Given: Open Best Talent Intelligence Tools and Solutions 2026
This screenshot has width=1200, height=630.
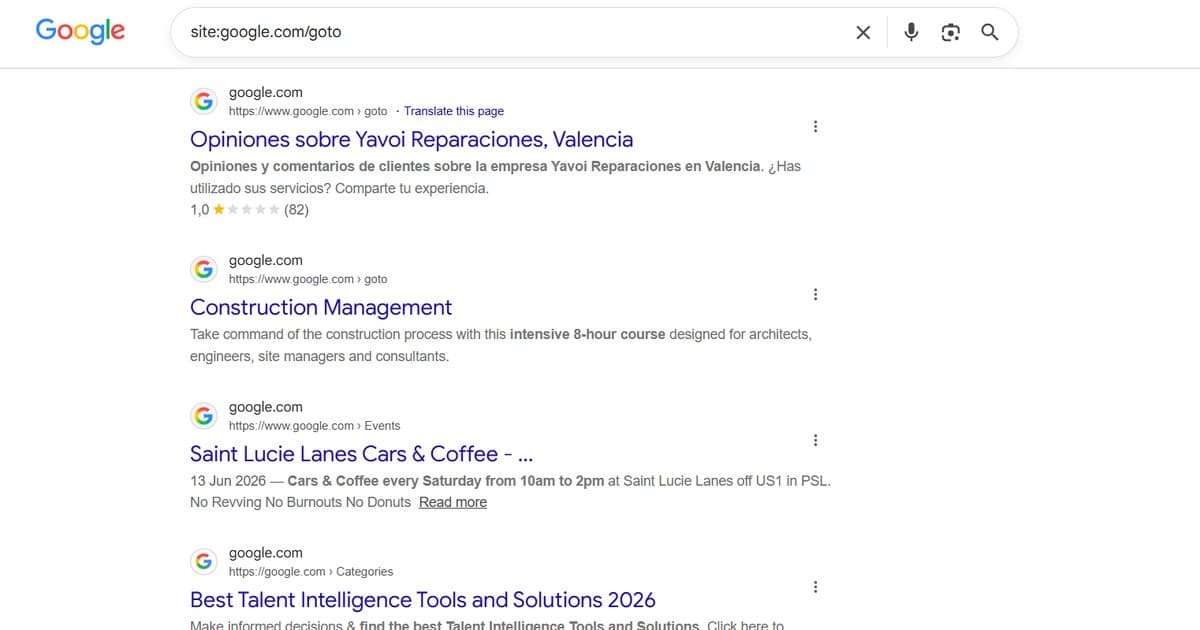Looking at the screenshot, I should coord(423,600).
